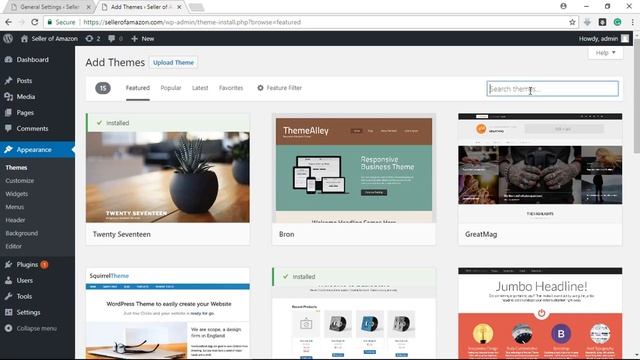Open Background under Appearance
The height and width of the screenshot is (360, 640).
pos(22,233)
